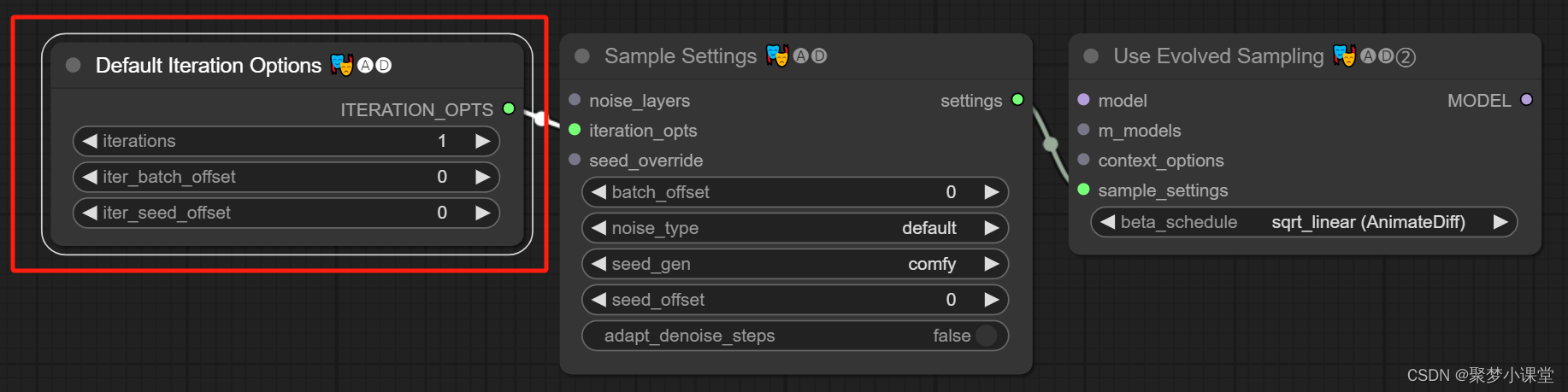The width and height of the screenshot is (1568, 392).
Task: Increase seed_offset with the right arrow
Action: tap(992, 300)
